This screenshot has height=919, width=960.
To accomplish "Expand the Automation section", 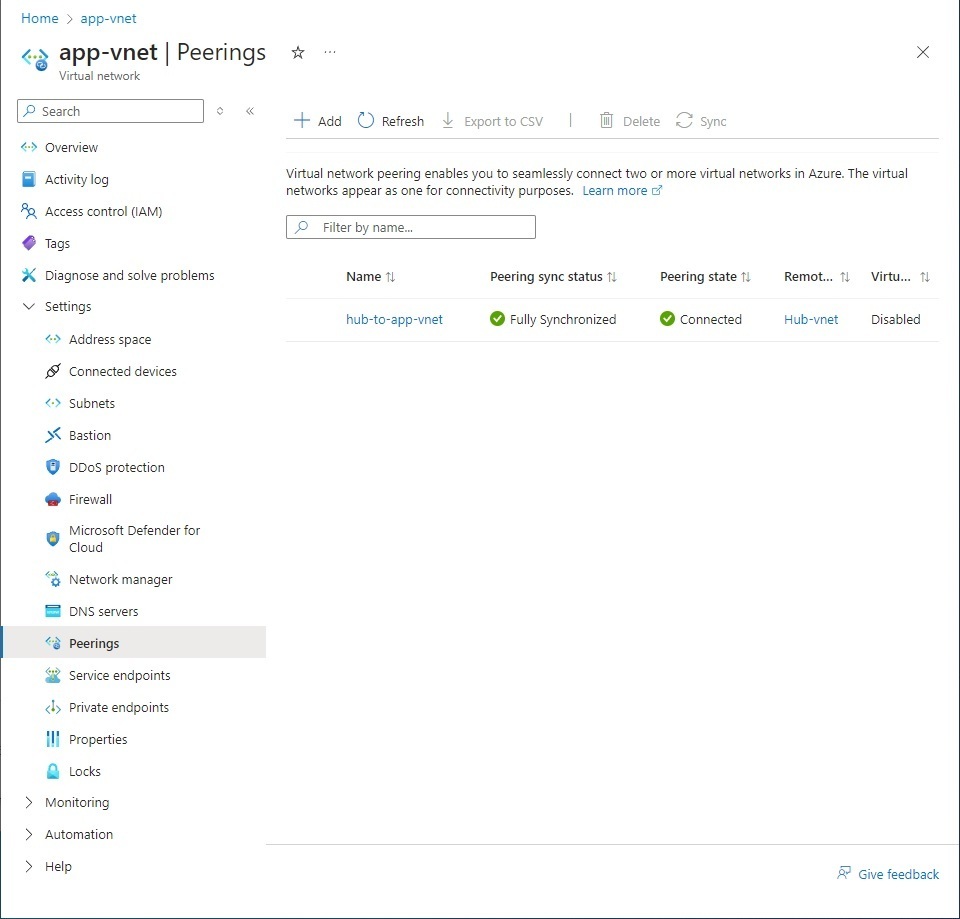I will (x=28, y=834).
